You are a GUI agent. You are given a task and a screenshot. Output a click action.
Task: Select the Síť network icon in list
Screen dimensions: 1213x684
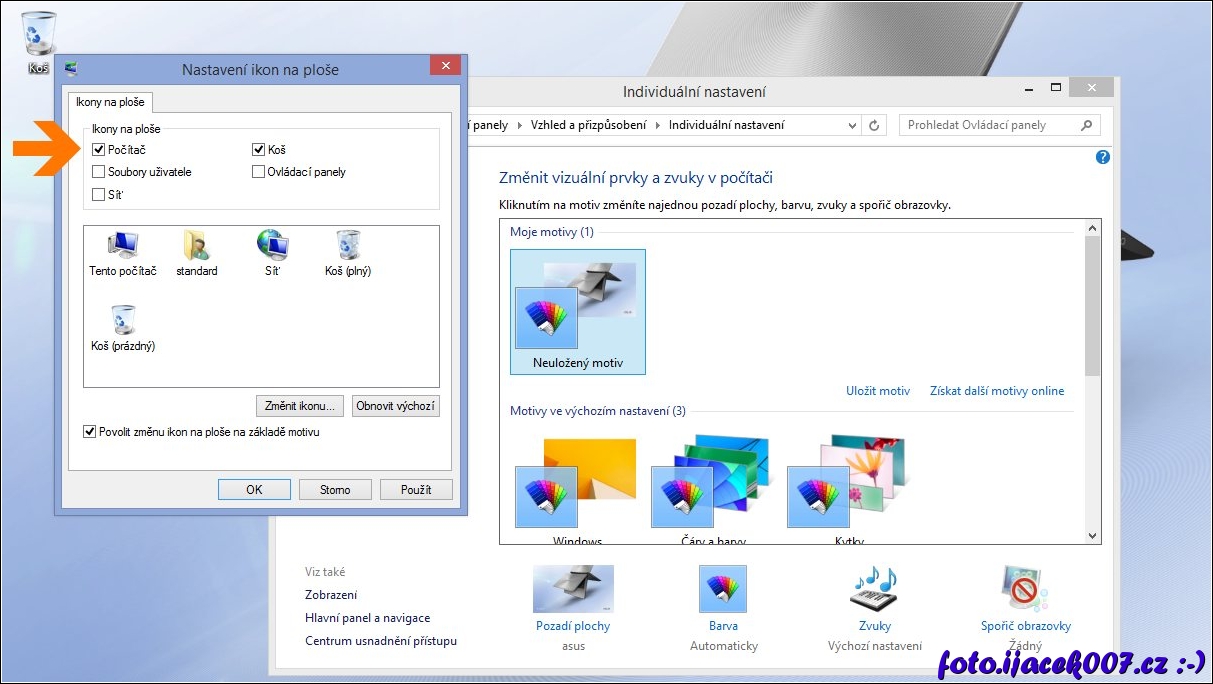coord(271,246)
